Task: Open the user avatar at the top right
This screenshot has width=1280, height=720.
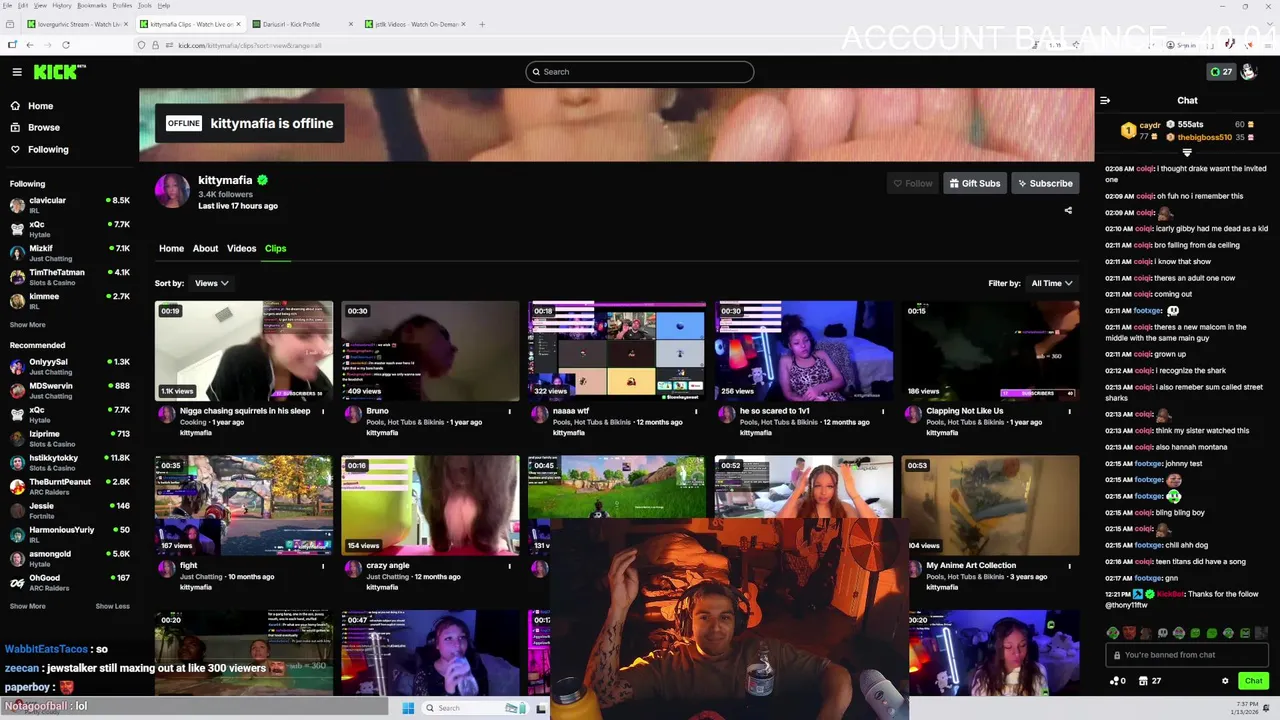Action: tap(1248, 72)
